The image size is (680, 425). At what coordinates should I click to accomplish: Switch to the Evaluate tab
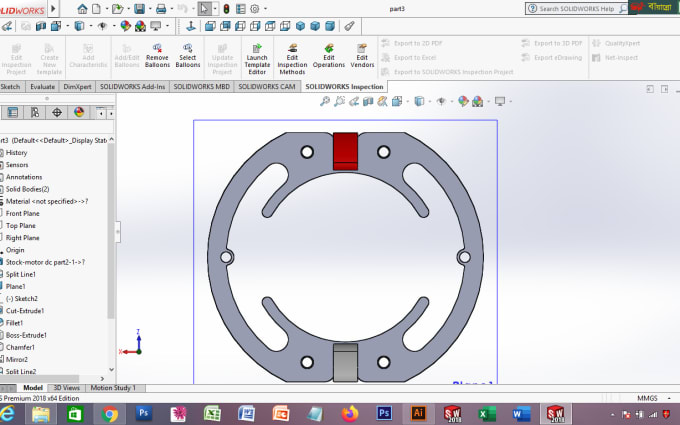pyautogui.click(x=42, y=86)
